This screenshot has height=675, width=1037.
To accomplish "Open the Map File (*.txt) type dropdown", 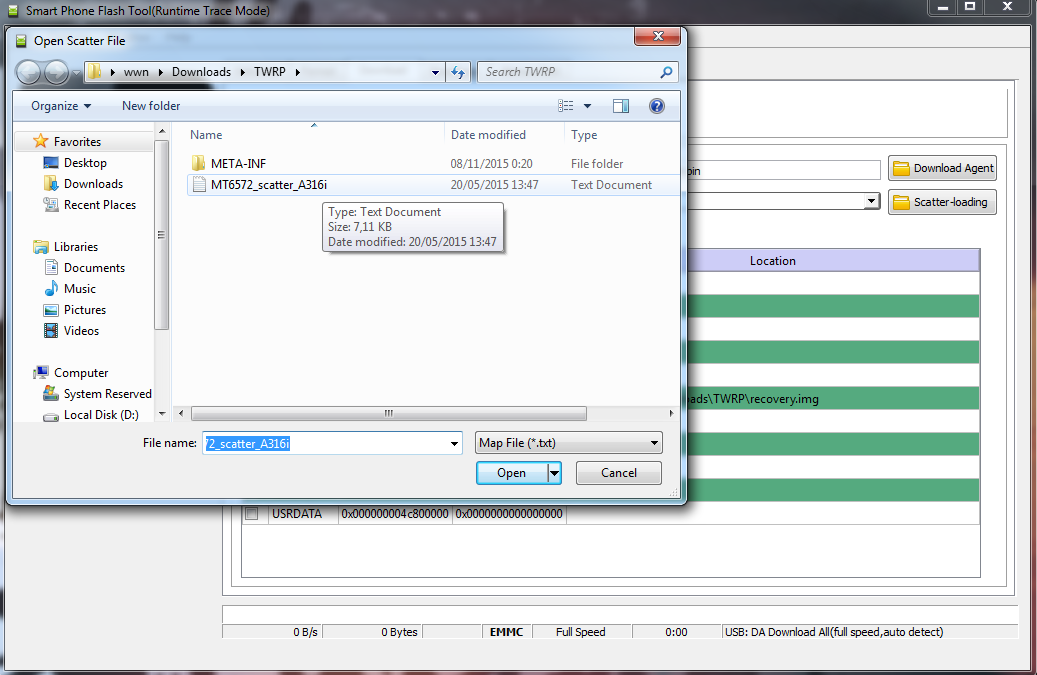I will coord(569,443).
